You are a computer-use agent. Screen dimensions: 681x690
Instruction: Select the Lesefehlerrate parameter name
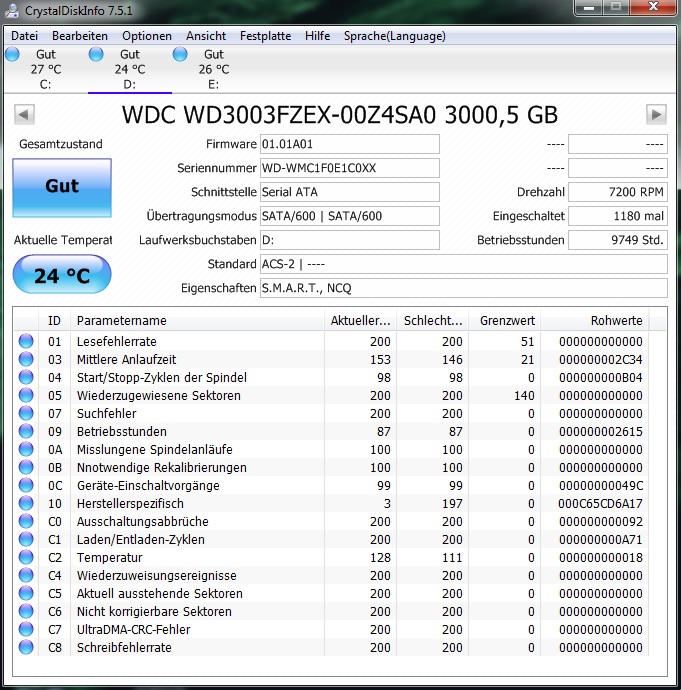[x=117, y=341]
